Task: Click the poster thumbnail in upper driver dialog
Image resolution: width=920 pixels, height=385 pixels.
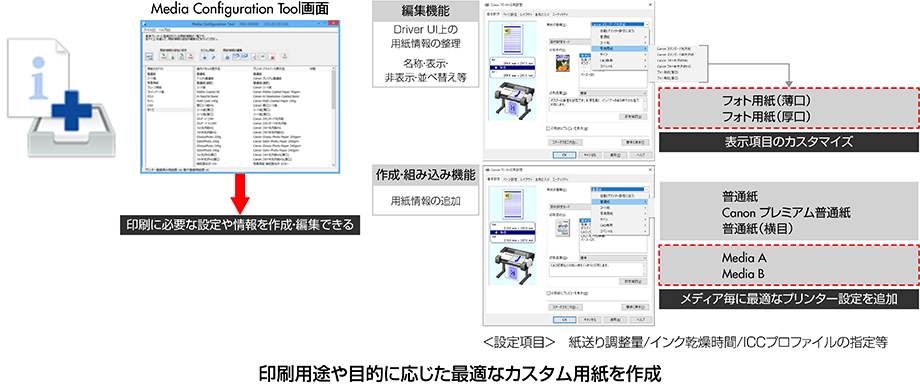Action: 563,63
